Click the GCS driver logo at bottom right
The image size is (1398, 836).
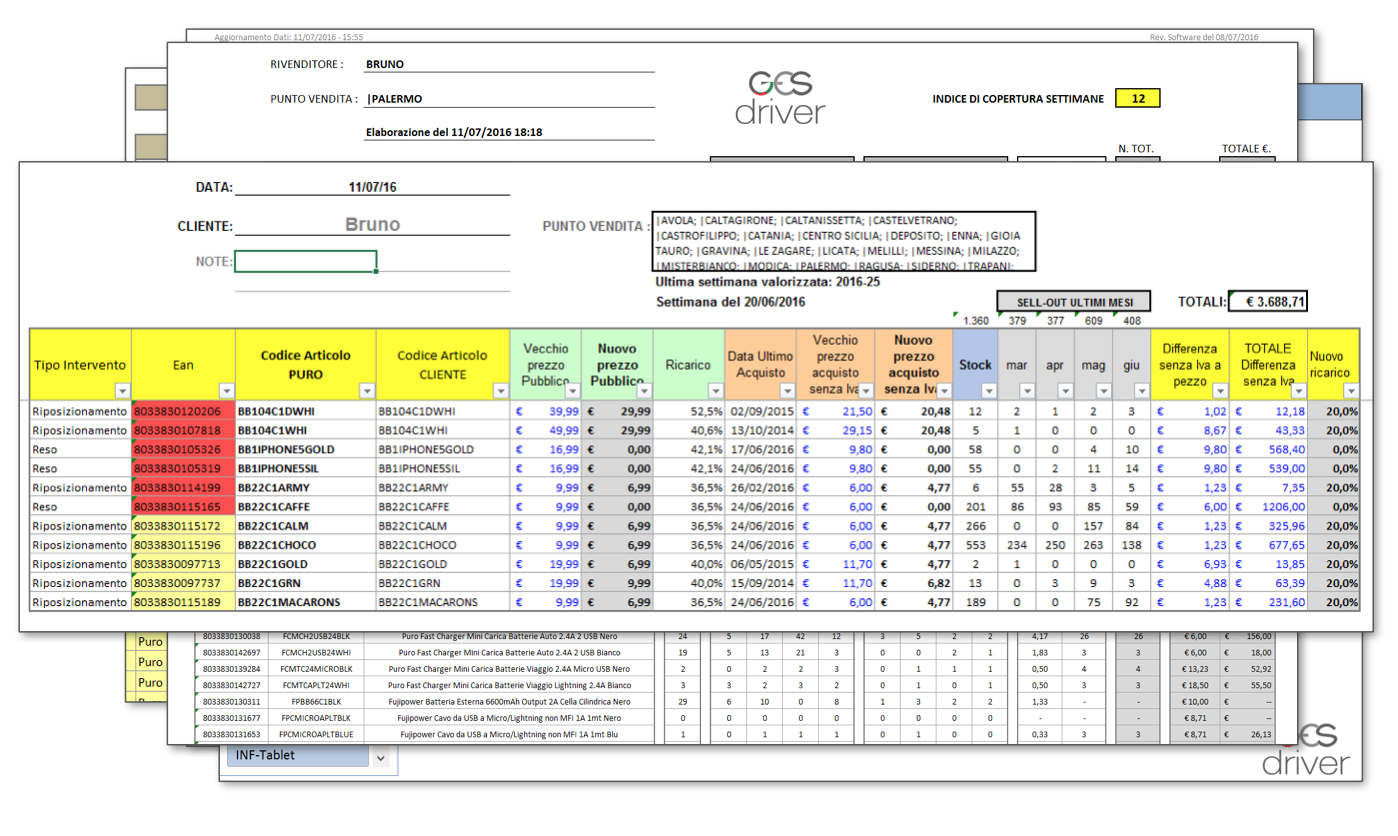pos(1306,751)
